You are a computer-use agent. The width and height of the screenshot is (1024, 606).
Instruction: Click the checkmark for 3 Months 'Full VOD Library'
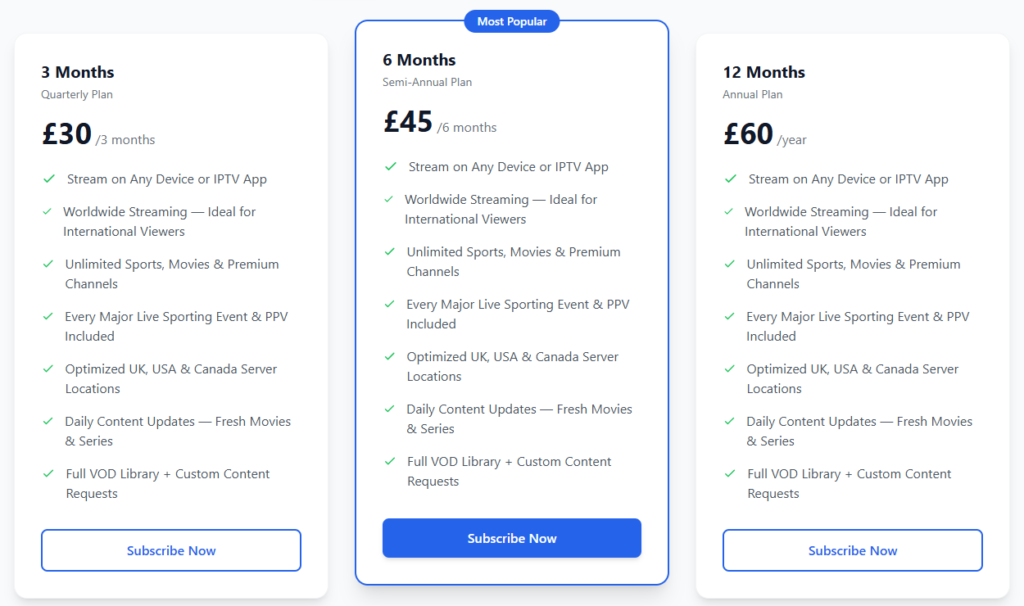[48, 474]
